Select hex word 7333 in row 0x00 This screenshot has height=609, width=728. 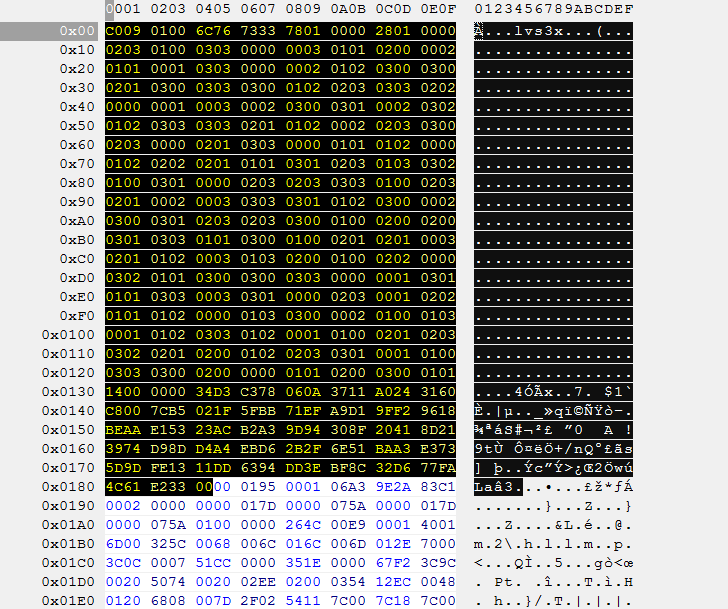(258, 31)
